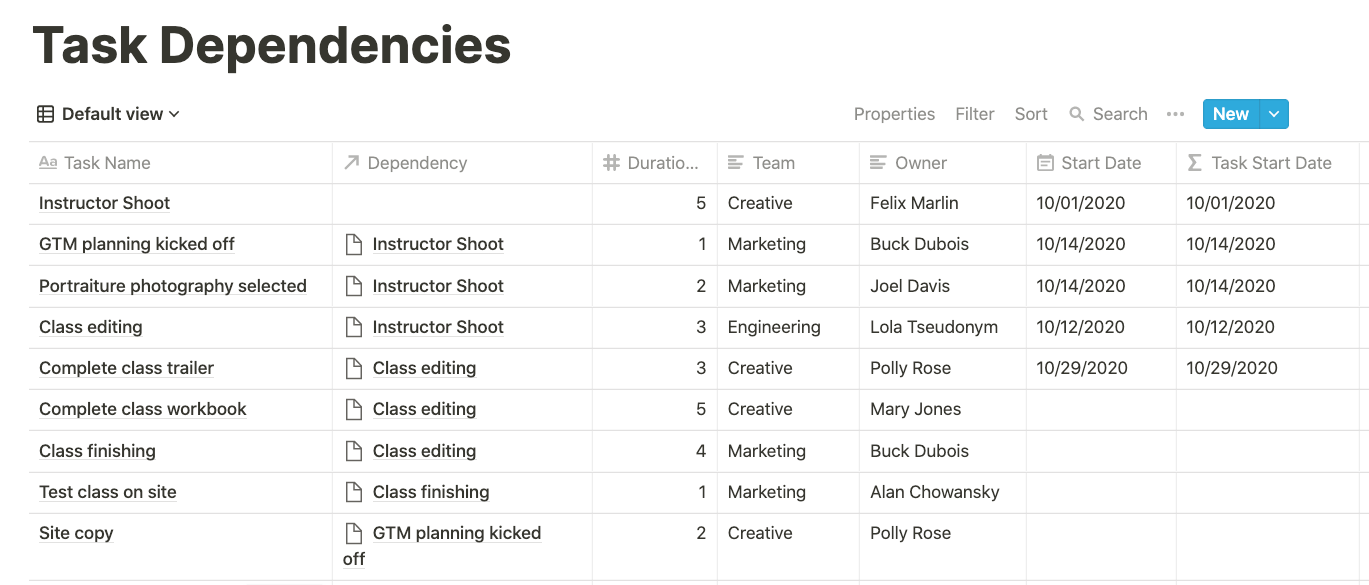Open the three-dots more options menu
Image resolution: width=1369 pixels, height=585 pixels.
click(1175, 114)
